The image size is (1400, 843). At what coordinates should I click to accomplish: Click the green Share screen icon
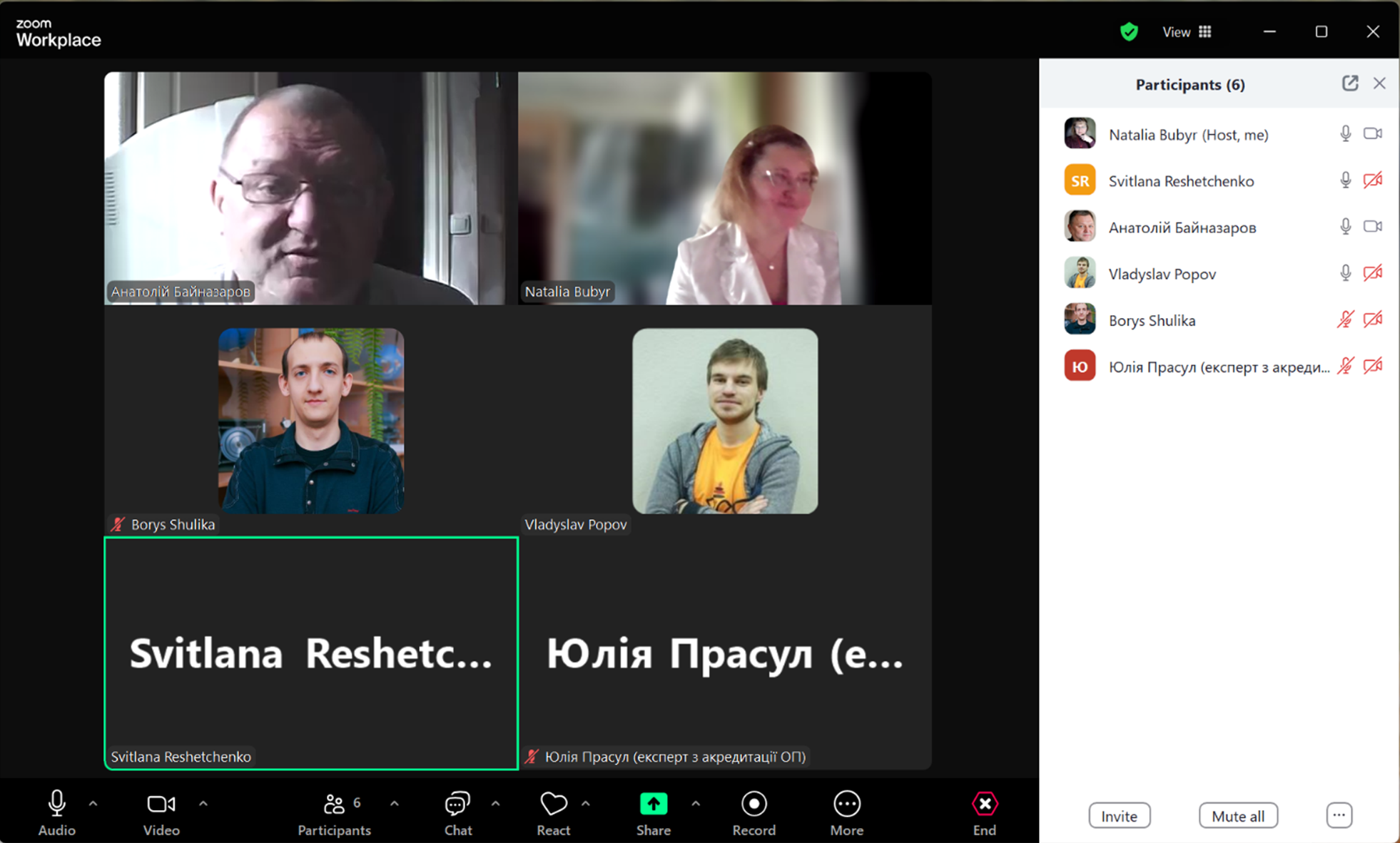pos(653,804)
